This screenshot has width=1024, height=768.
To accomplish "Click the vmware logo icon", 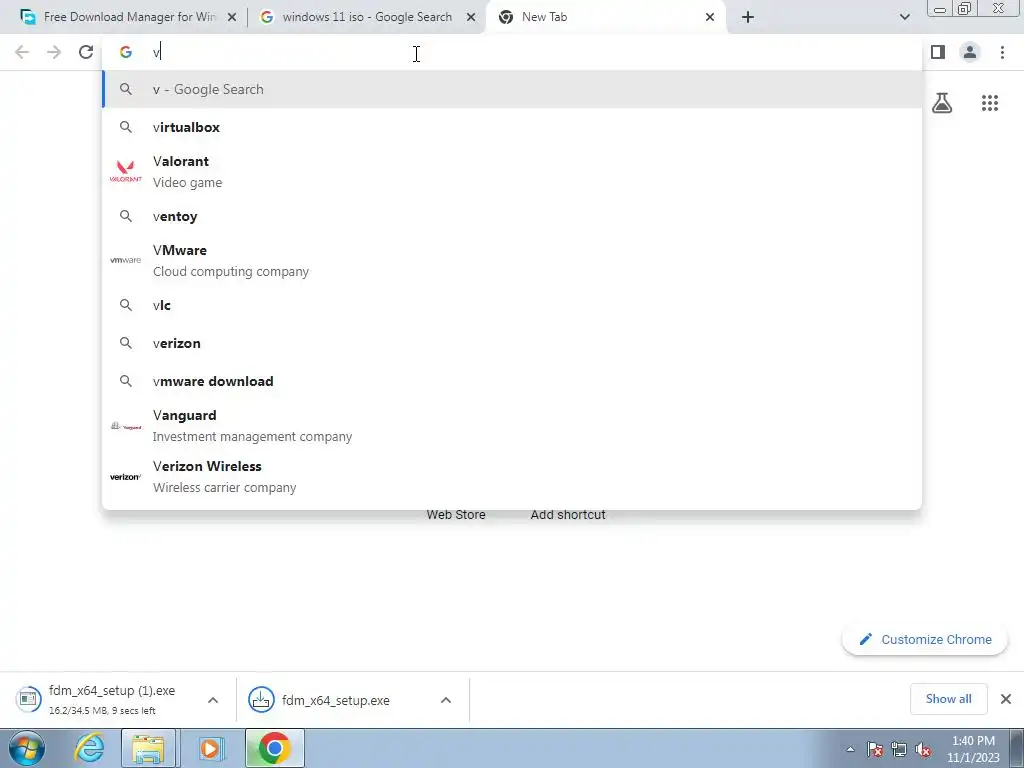I will (125, 260).
